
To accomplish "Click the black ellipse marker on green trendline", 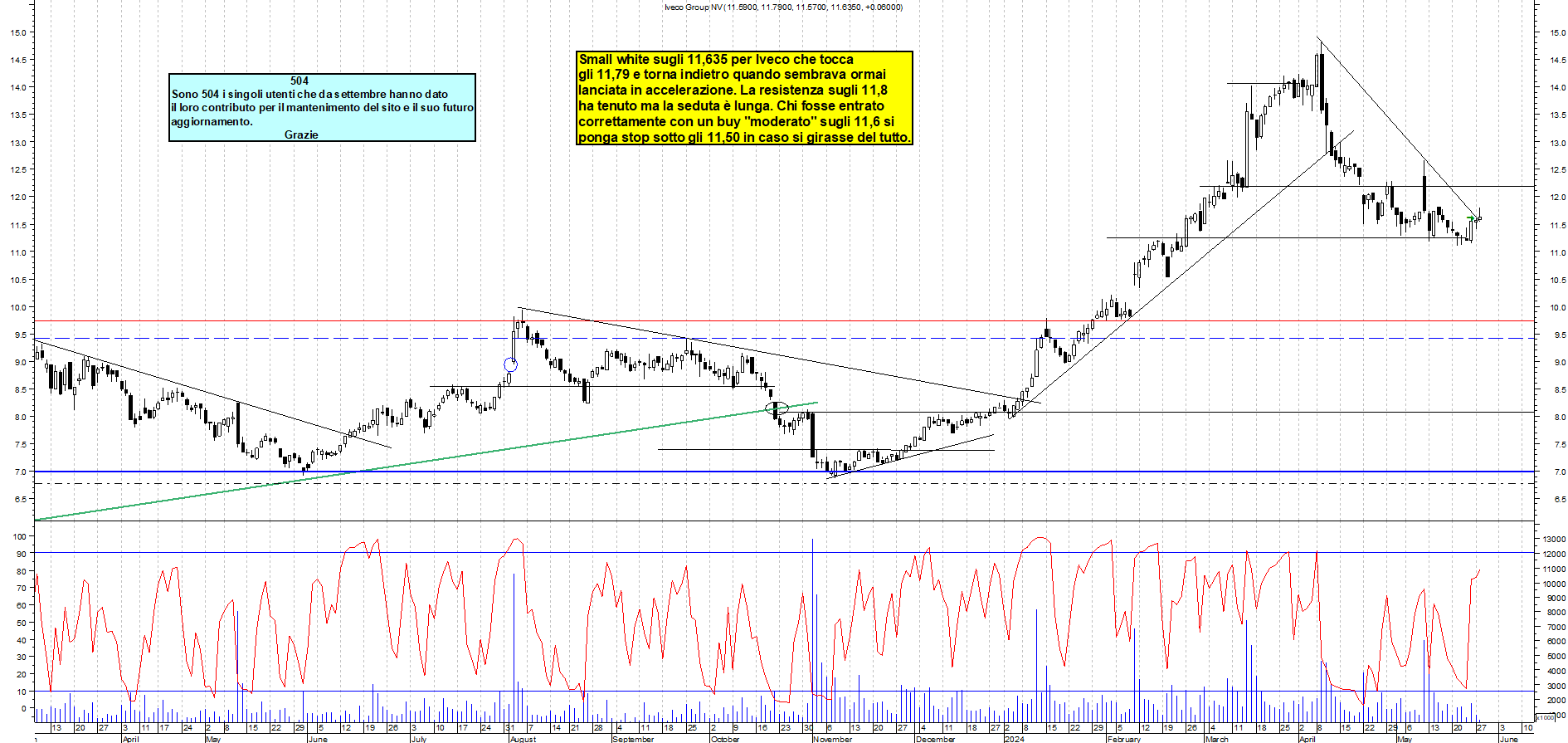I will pyautogui.click(x=777, y=408).
